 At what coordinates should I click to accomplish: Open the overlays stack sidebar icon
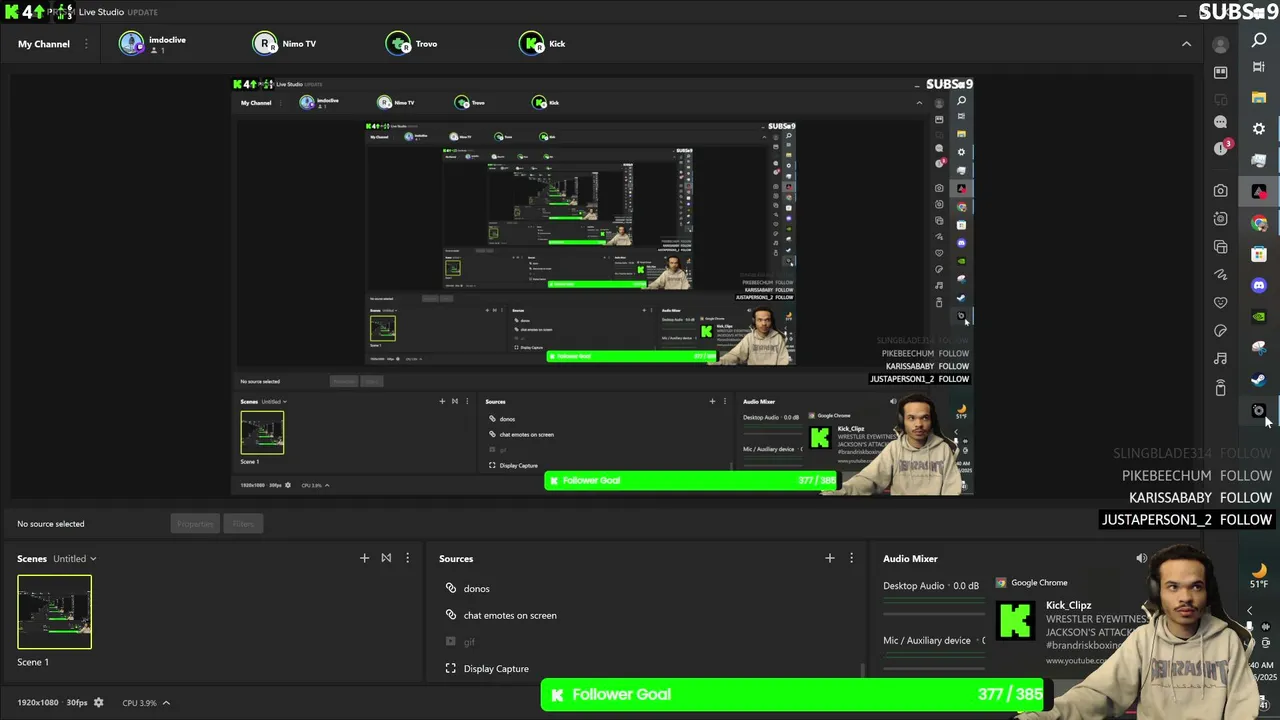click(1220, 246)
